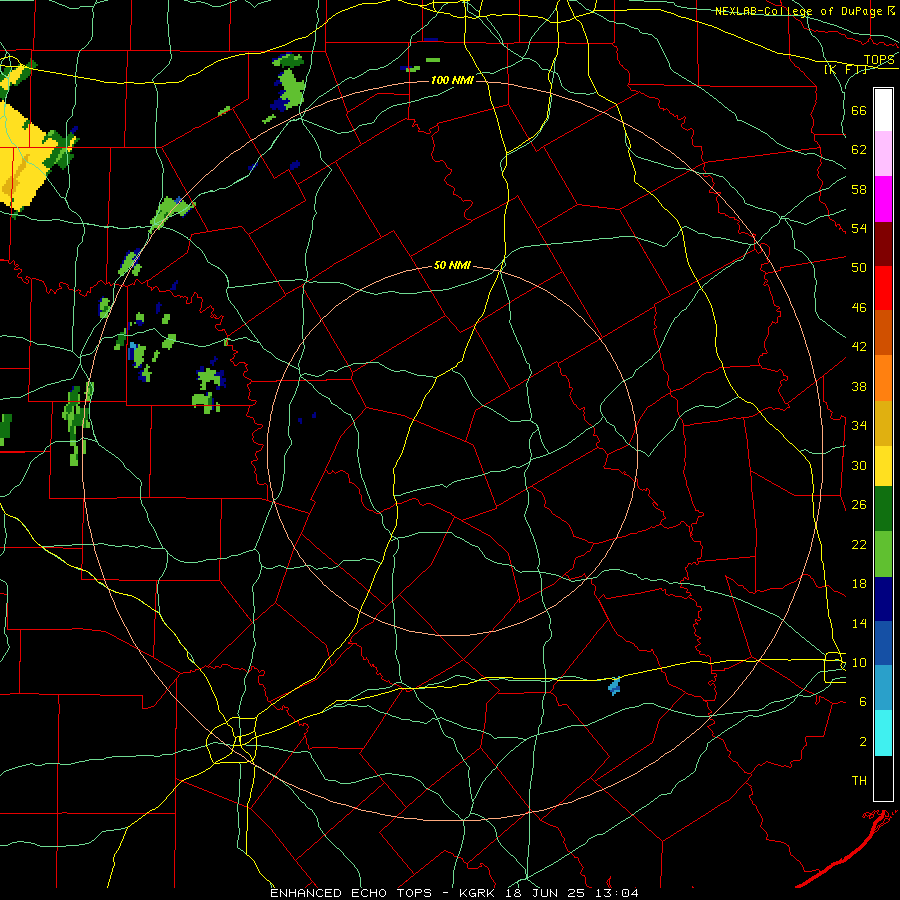The height and width of the screenshot is (900, 900).
Task: Click the legend value "26"
Action: [859, 505]
